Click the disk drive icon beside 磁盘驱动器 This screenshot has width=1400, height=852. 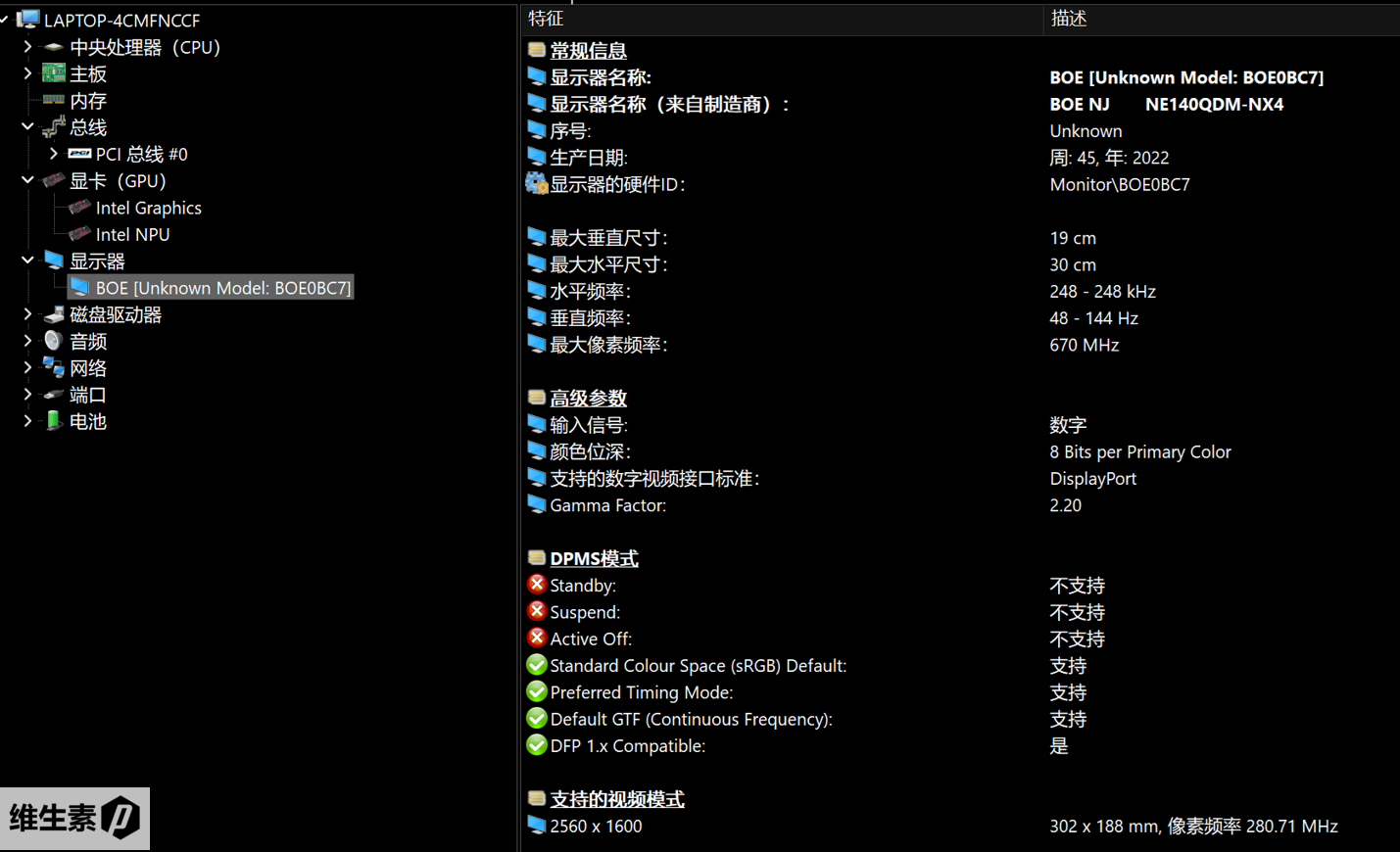click(54, 314)
